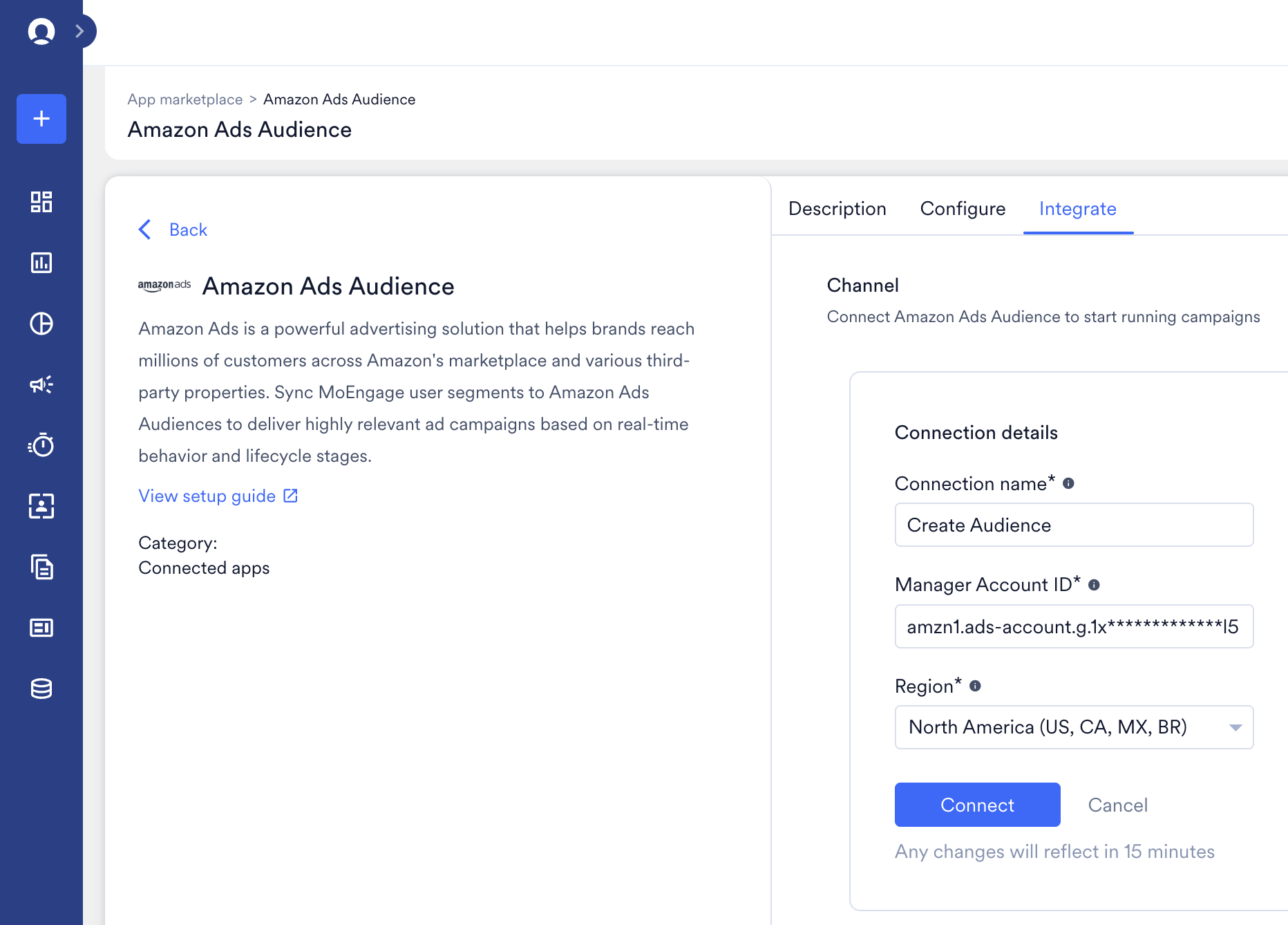1288x925 pixels.
Task: Open the bar chart analytics icon
Action: click(41, 263)
